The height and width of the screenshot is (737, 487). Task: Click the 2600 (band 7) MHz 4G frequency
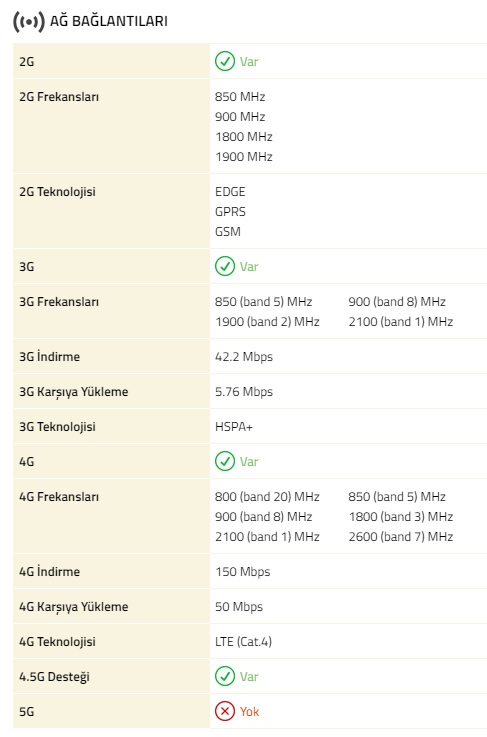(x=401, y=537)
